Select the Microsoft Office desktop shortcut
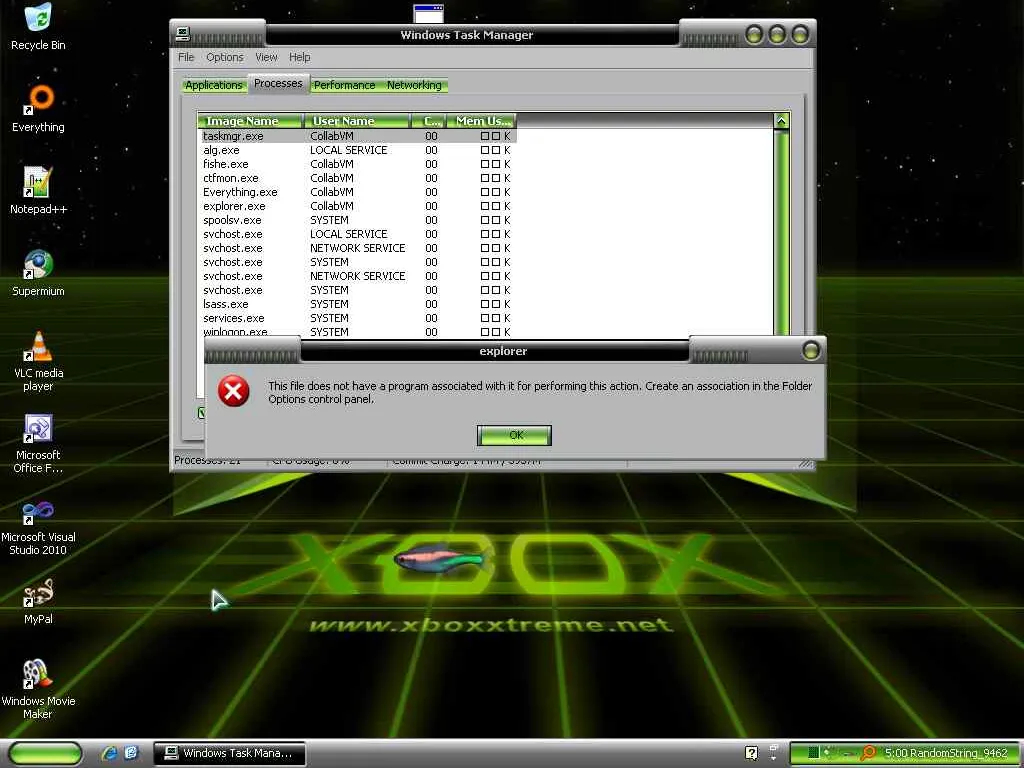This screenshot has width=1024, height=768. [38, 443]
